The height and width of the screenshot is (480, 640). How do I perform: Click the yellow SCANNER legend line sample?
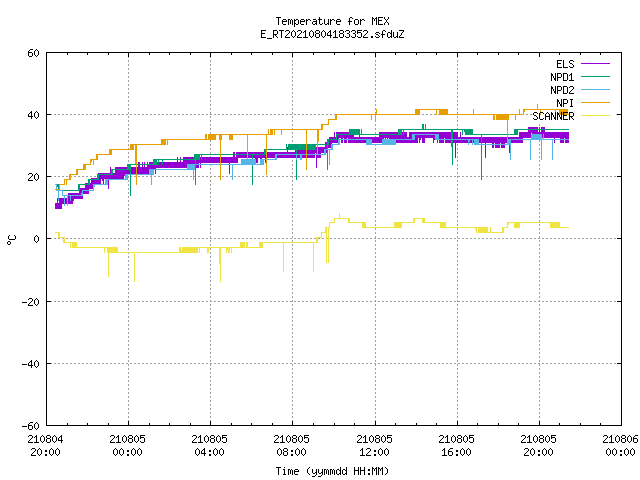tap(595, 116)
